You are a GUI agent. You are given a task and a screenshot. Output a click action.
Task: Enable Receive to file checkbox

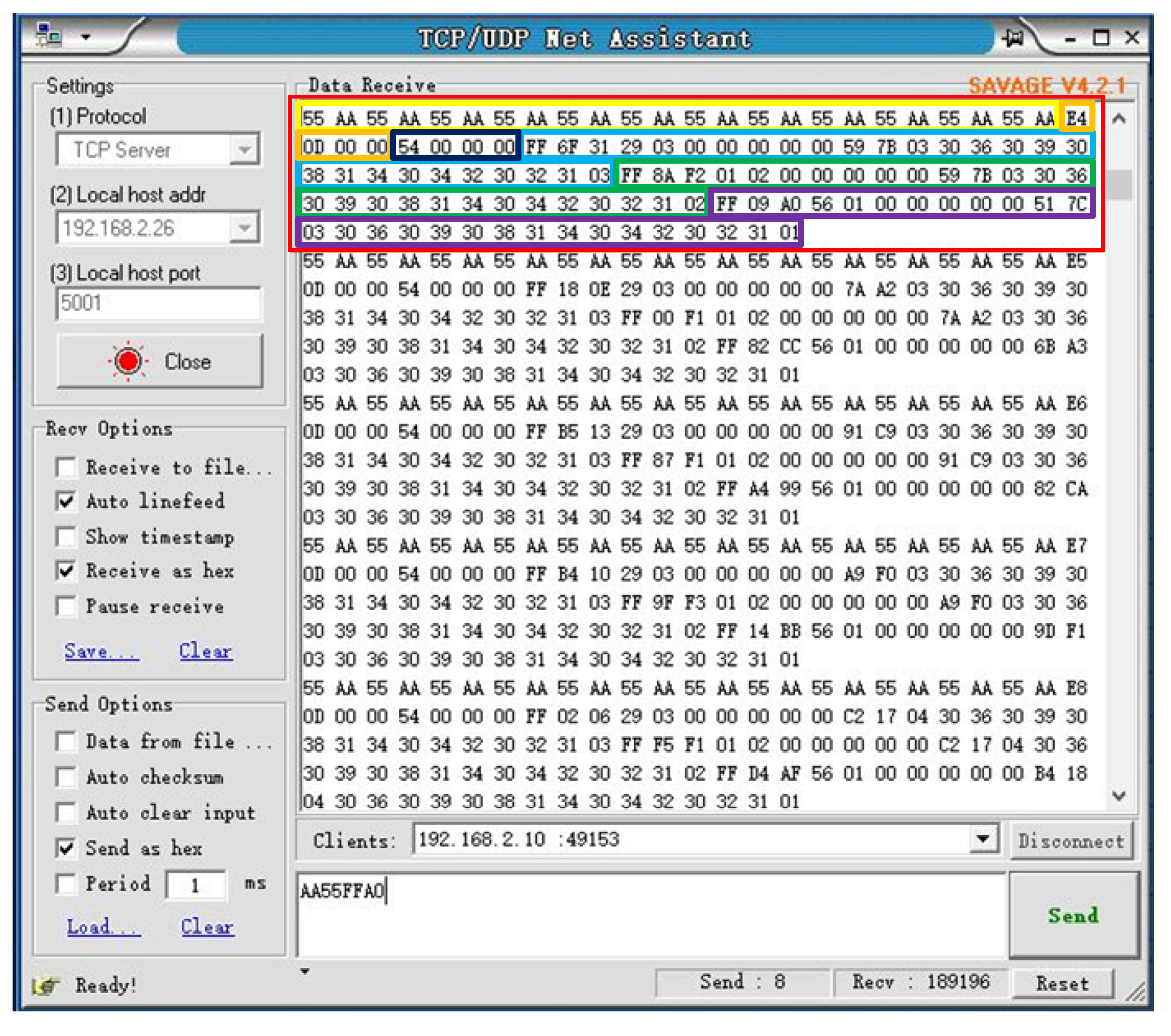66,467
